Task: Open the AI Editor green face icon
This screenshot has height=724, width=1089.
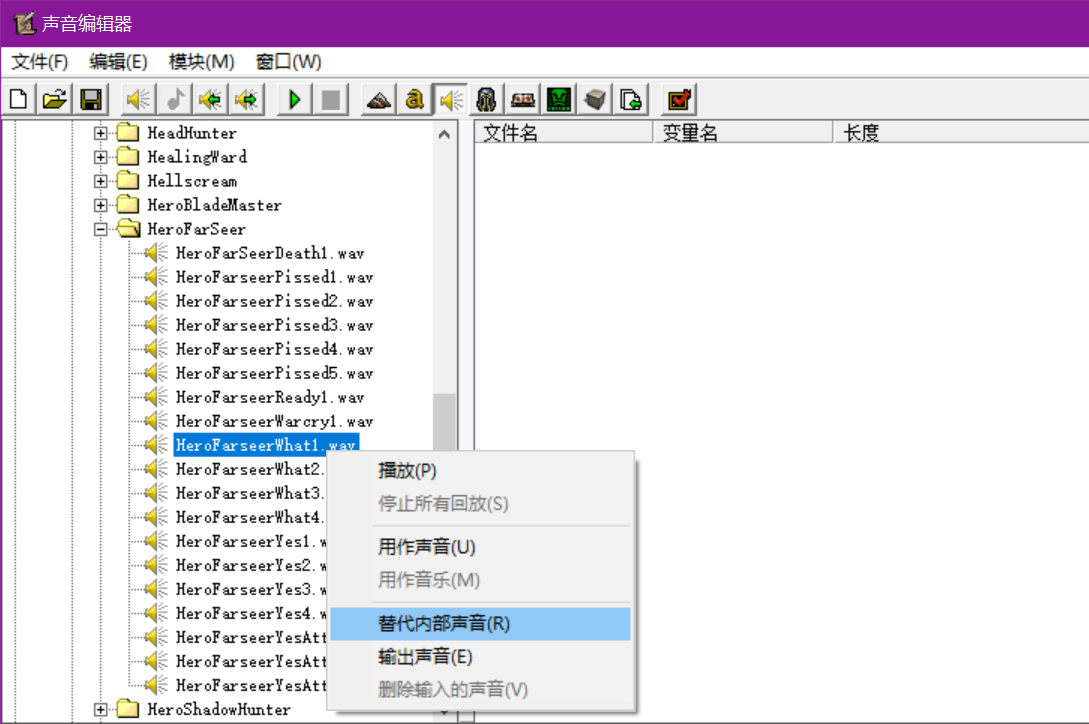Action: tap(560, 100)
